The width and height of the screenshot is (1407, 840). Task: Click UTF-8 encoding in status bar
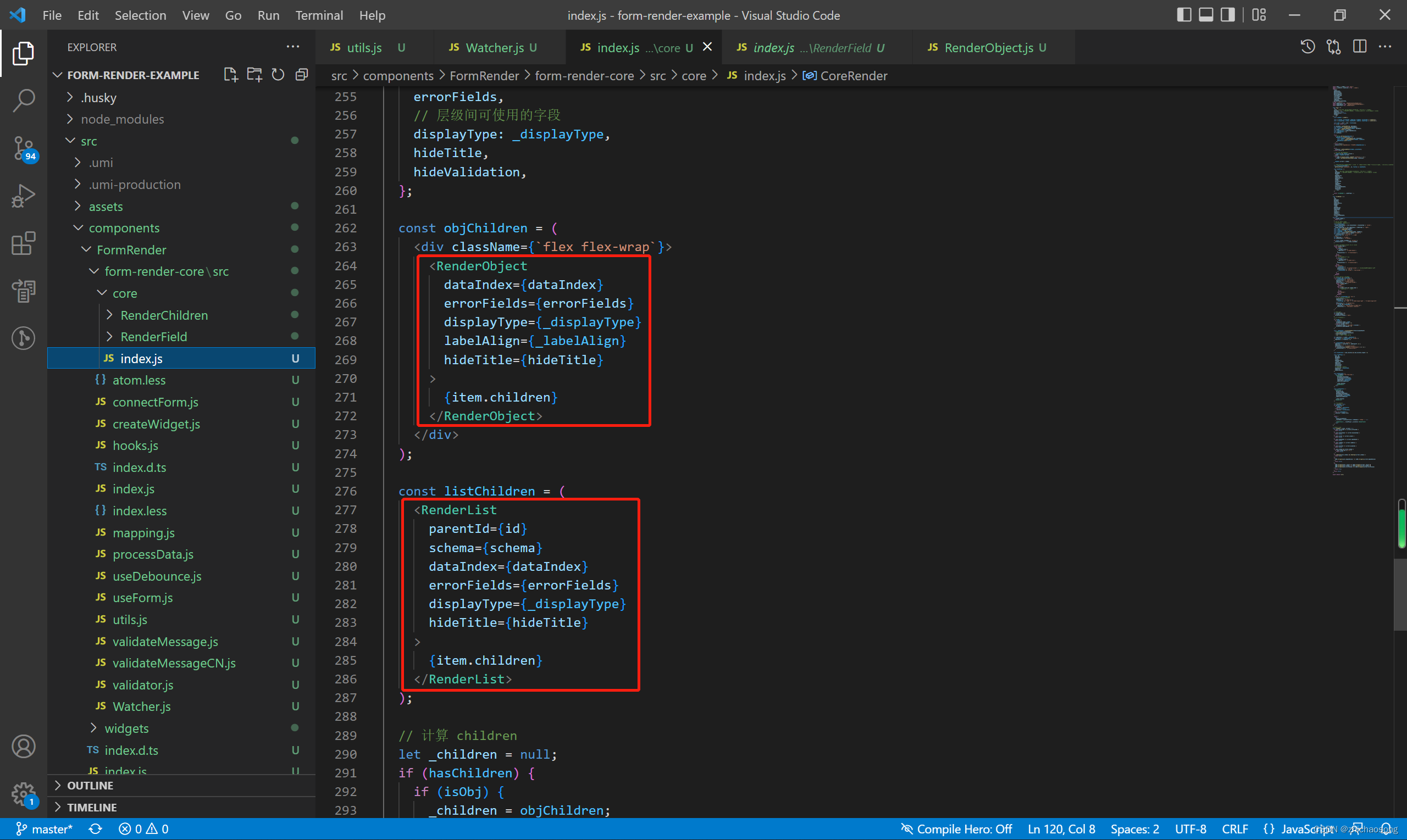click(1189, 828)
